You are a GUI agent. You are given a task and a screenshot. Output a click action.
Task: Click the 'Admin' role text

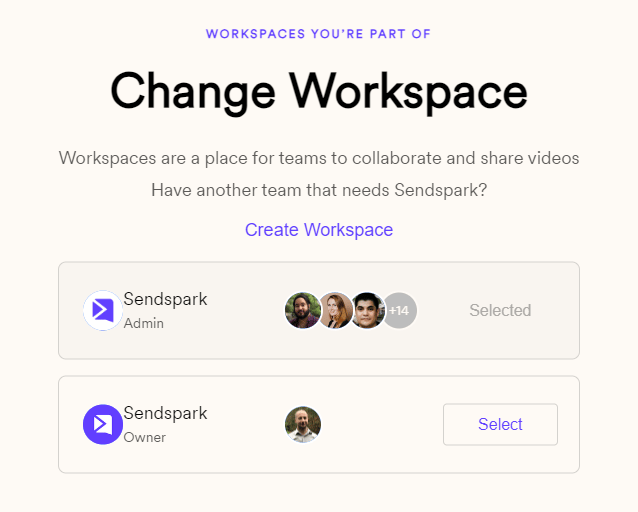[144, 323]
